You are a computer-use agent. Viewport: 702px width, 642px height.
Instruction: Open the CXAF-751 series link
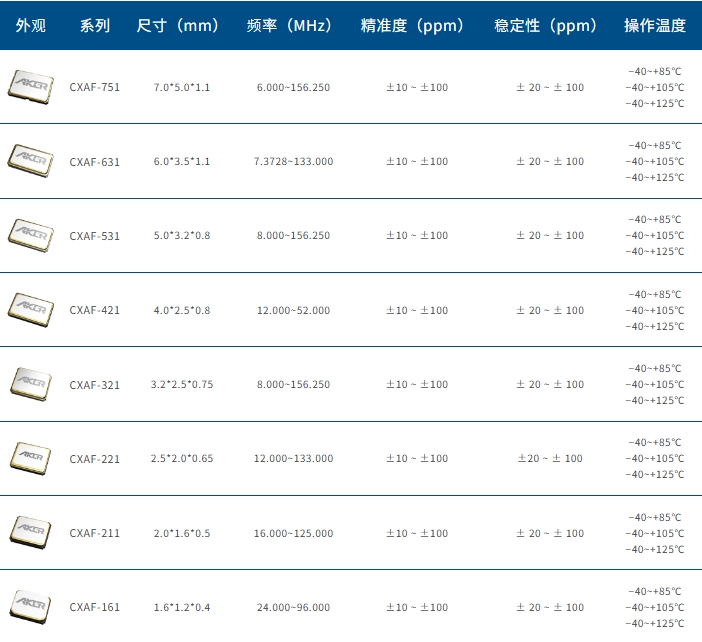pos(95,88)
